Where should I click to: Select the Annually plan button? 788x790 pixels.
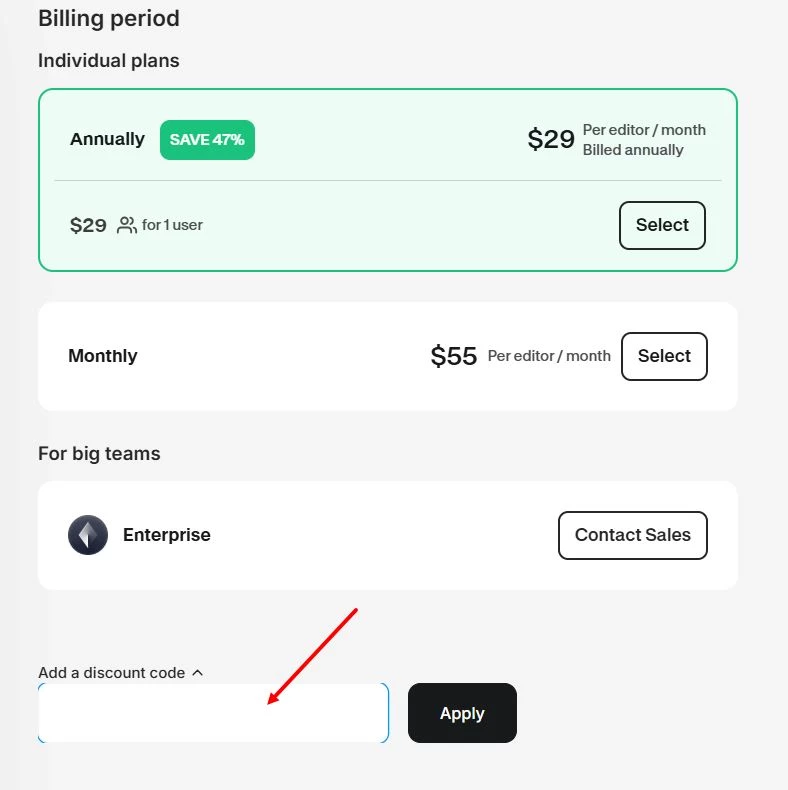[662, 225]
